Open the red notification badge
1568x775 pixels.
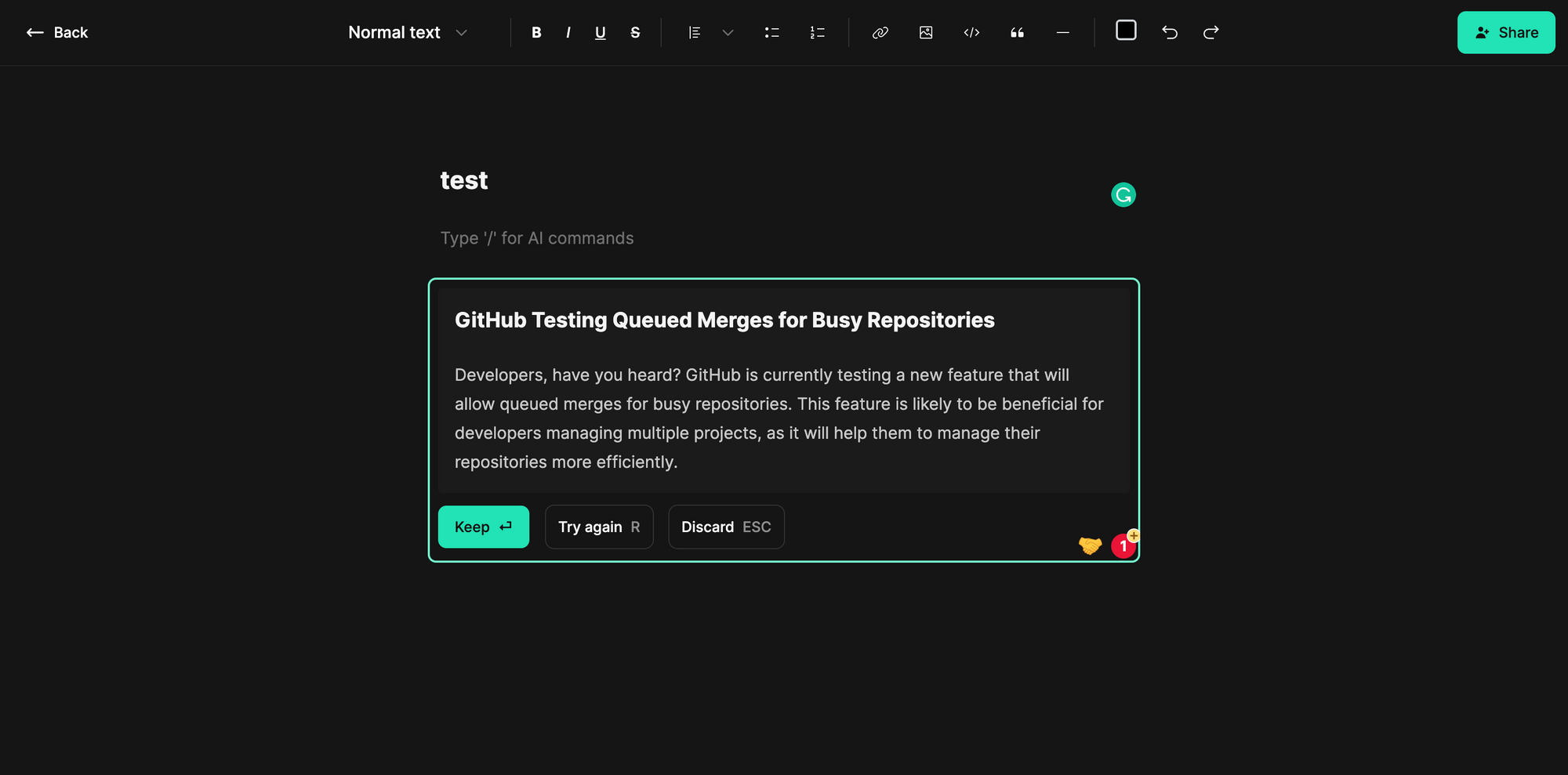(x=1124, y=545)
